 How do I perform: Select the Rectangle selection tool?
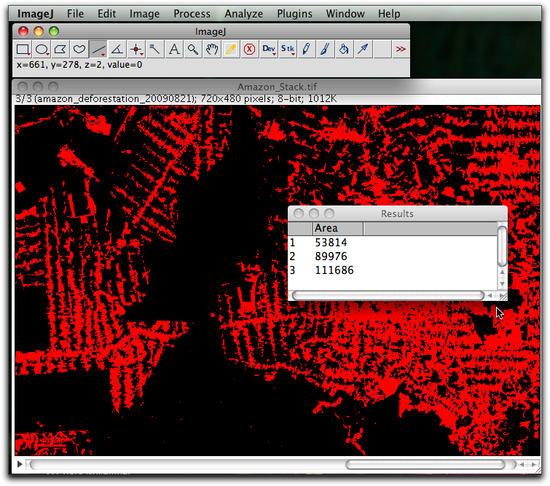click(23, 49)
